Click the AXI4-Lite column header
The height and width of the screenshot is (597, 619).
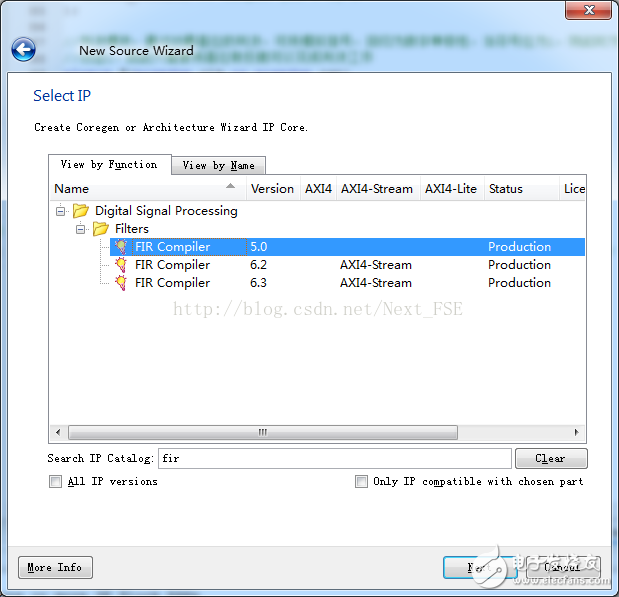pyautogui.click(x=451, y=189)
